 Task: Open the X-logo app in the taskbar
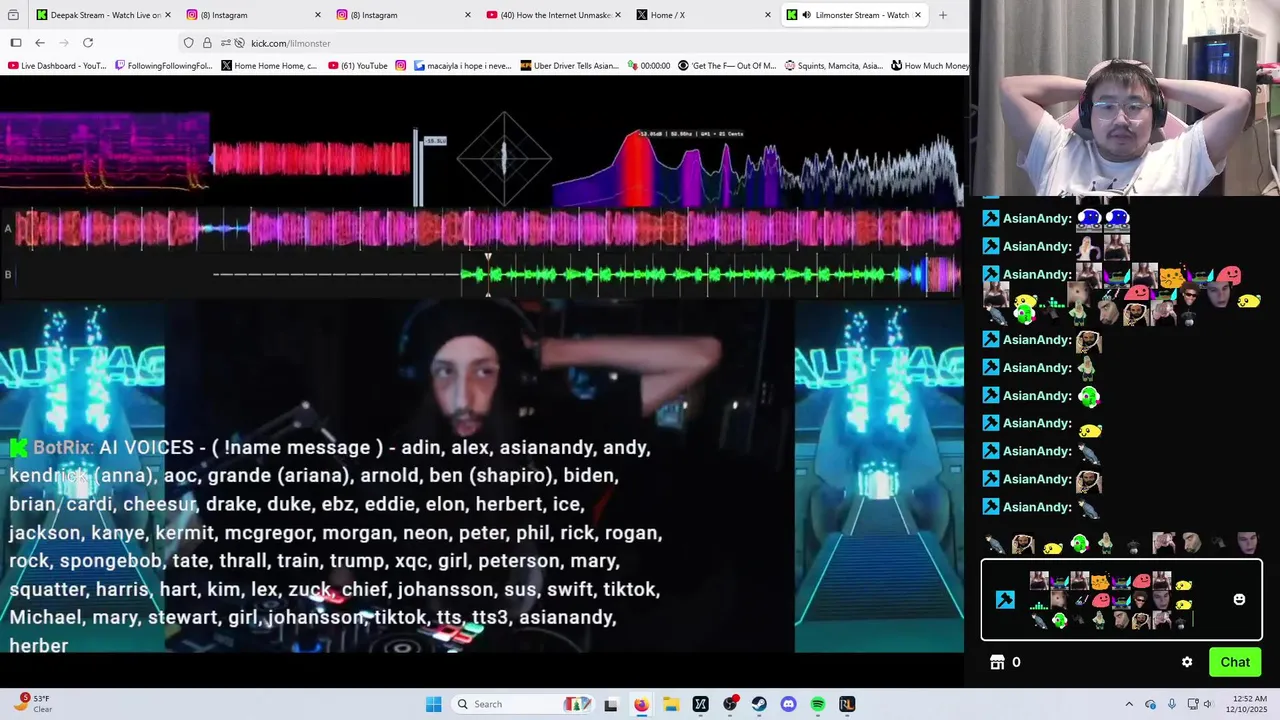(x=700, y=704)
